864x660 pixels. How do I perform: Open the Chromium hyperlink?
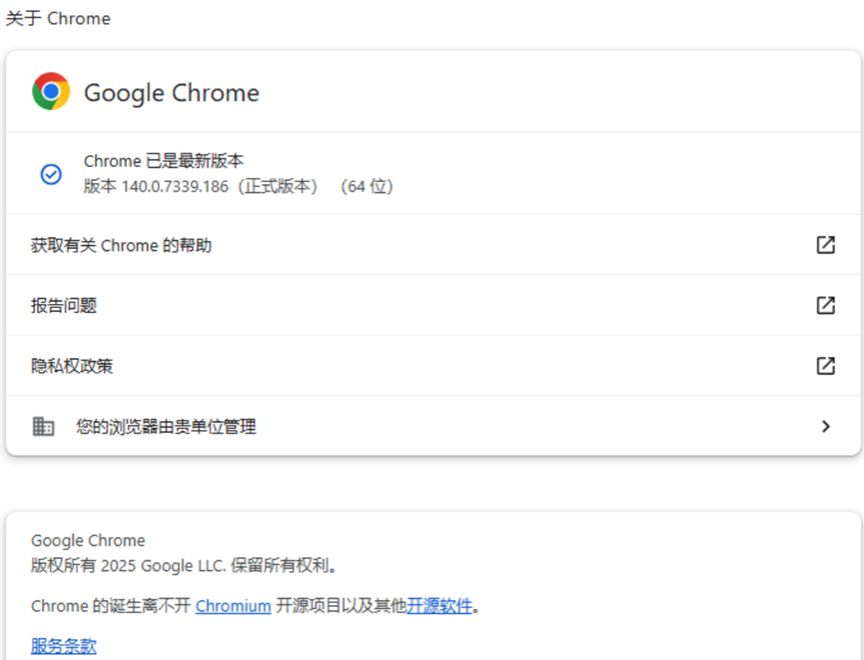pos(233,606)
